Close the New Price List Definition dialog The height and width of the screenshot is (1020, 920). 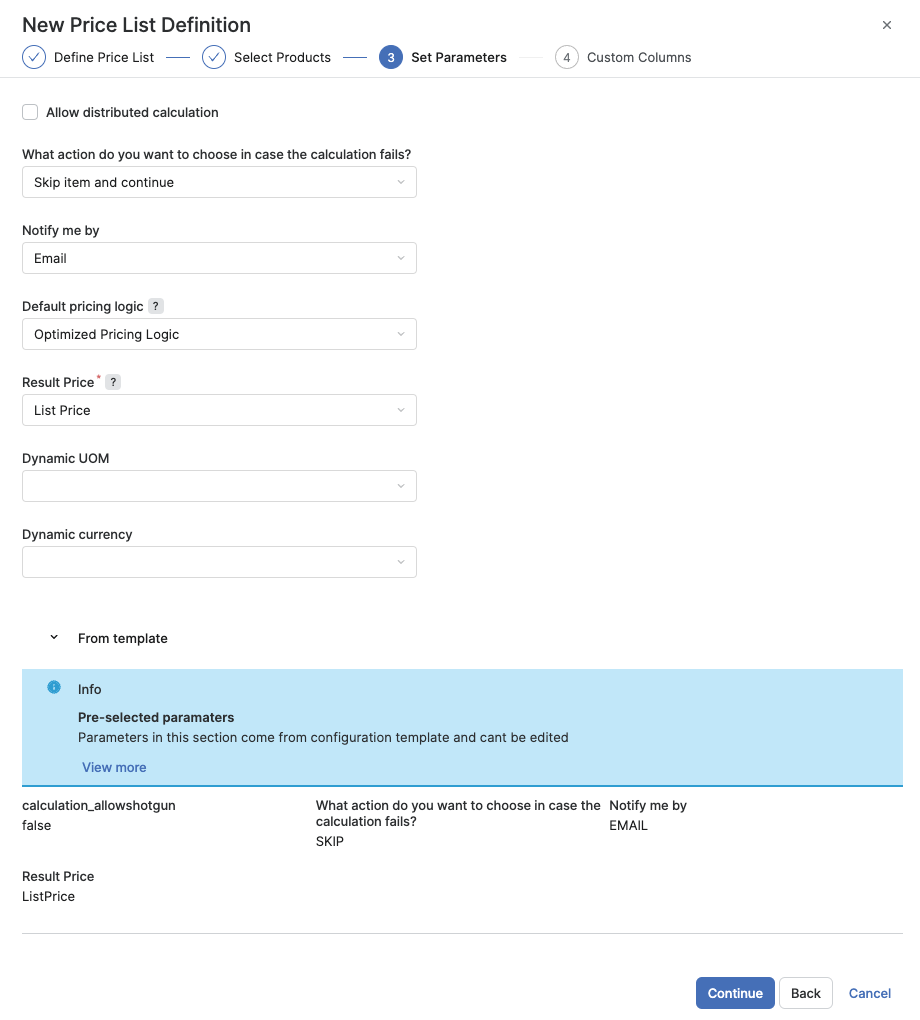coord(887,25)
